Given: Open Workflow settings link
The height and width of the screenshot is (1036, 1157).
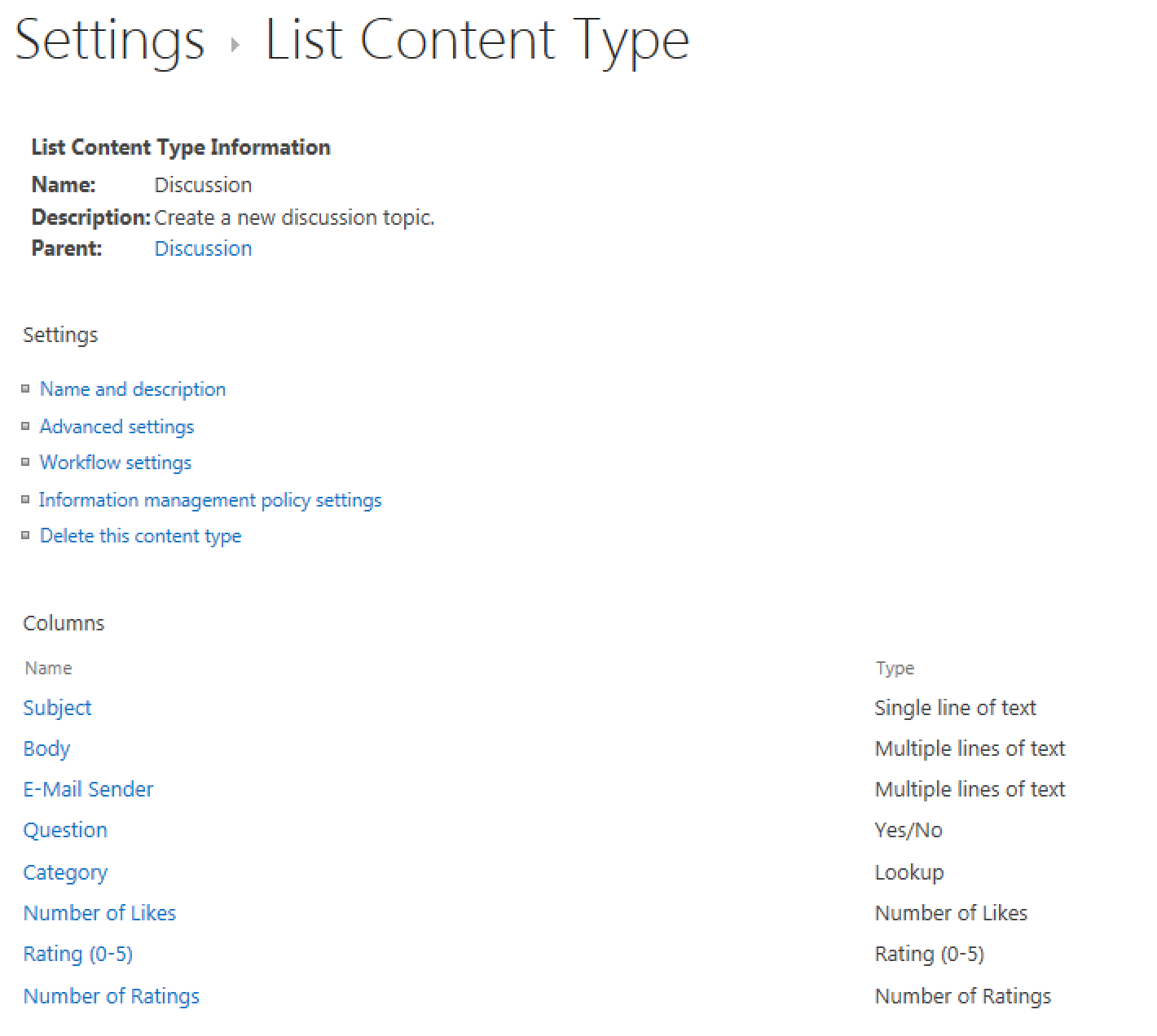Looking at the screenshot, I should pos(116,463).
